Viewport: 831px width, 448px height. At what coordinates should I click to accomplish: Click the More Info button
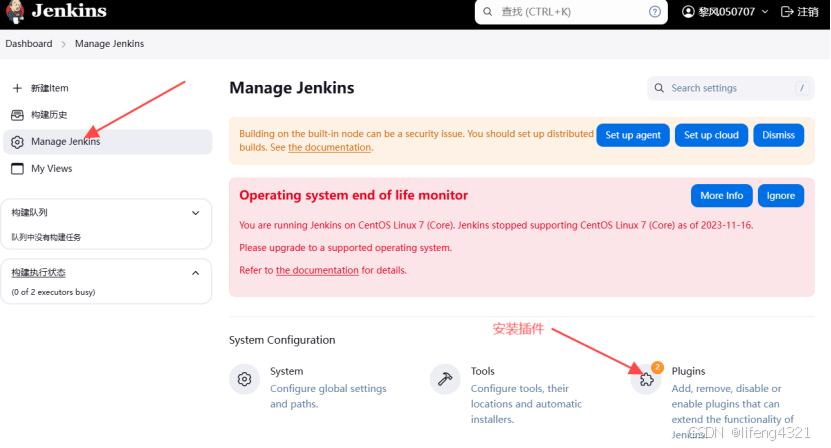721,196
